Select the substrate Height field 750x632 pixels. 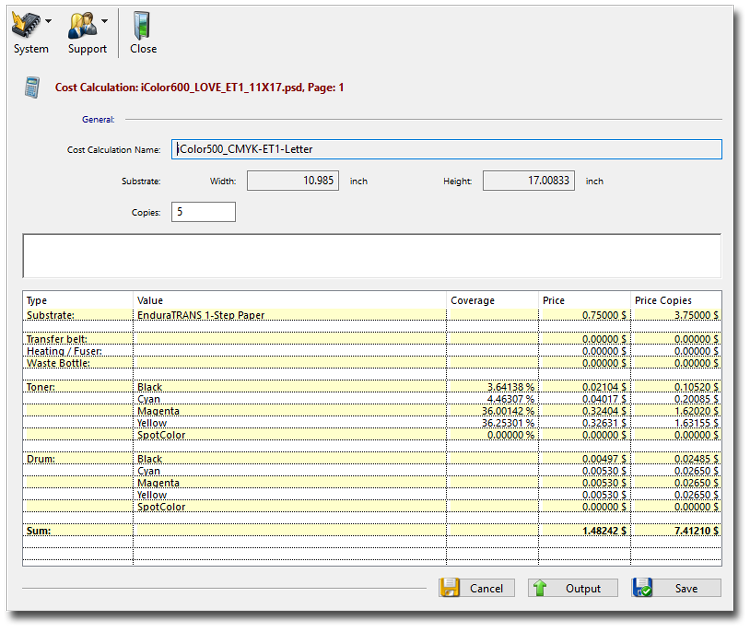click(529, 181)
